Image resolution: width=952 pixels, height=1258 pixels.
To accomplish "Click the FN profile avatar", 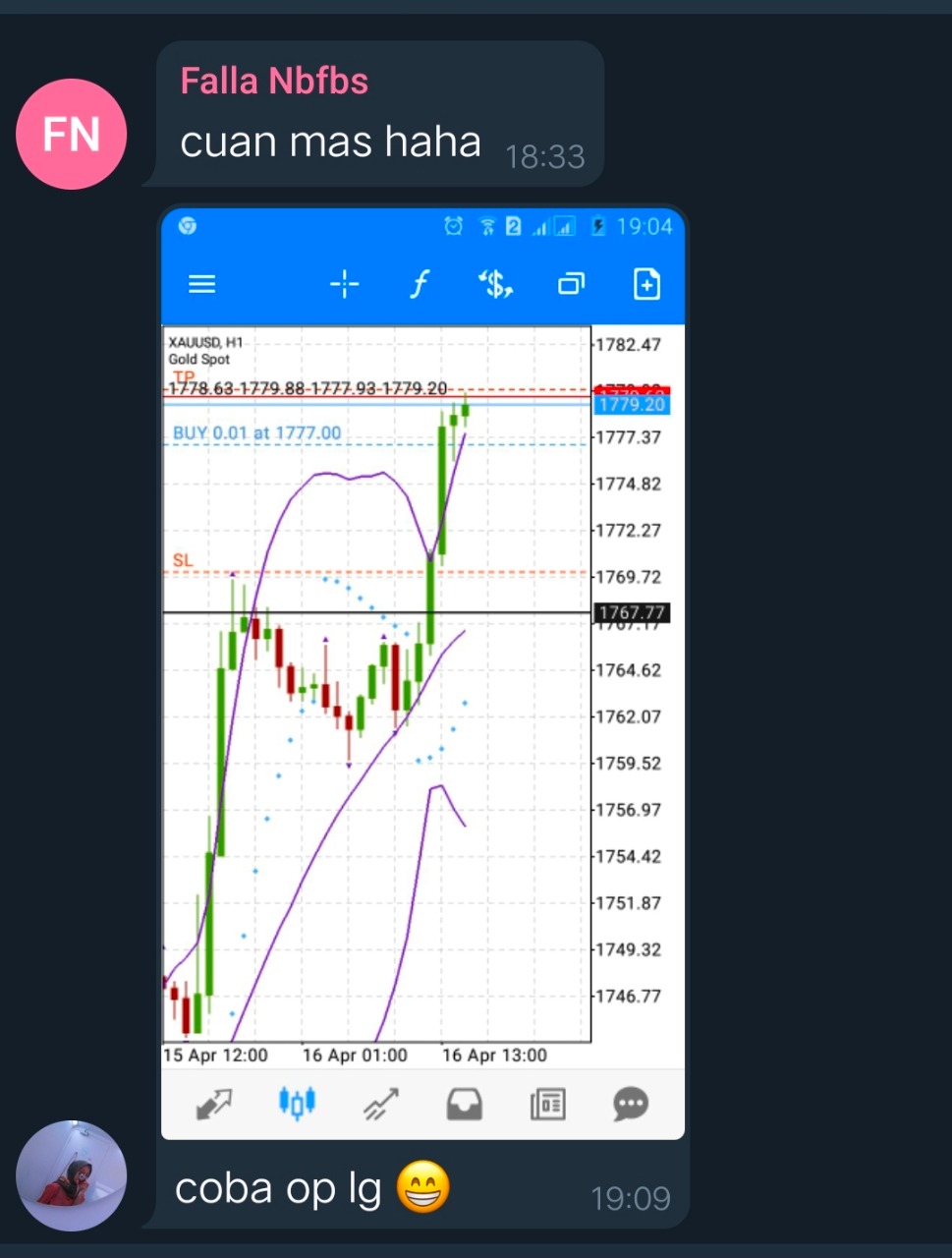I will click(71, 134).
